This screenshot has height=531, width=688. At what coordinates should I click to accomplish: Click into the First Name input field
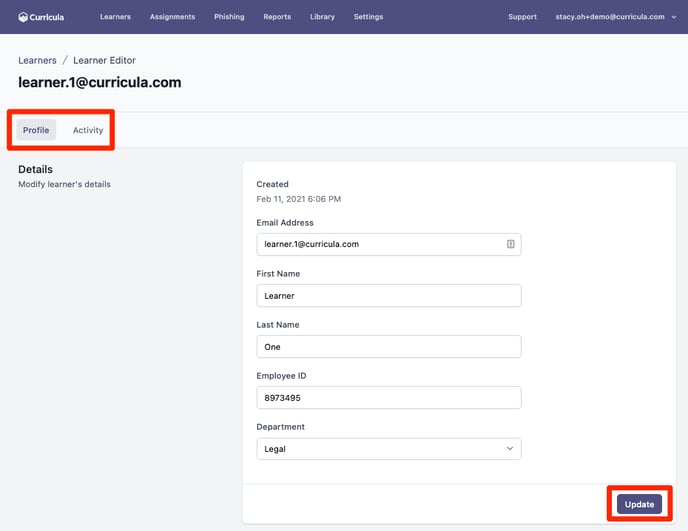pos(389,295)
